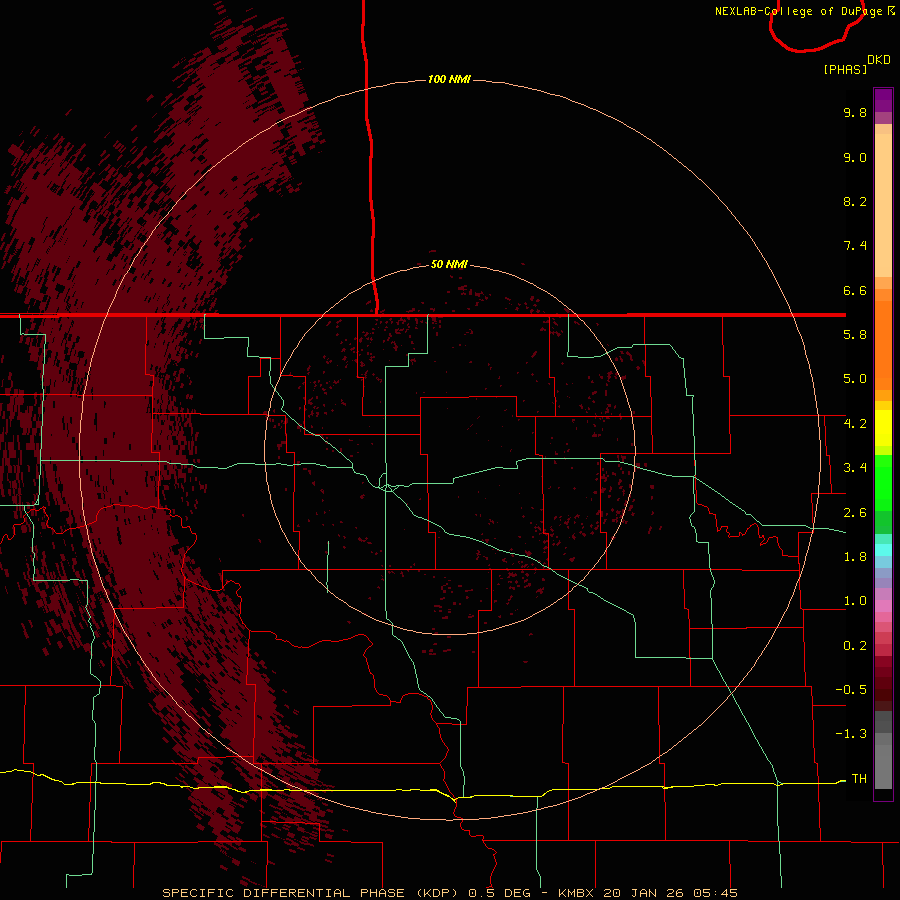This screenshot has height=900, width=900.
Task: Click the TH threshold label
Action: pos(859,779)
